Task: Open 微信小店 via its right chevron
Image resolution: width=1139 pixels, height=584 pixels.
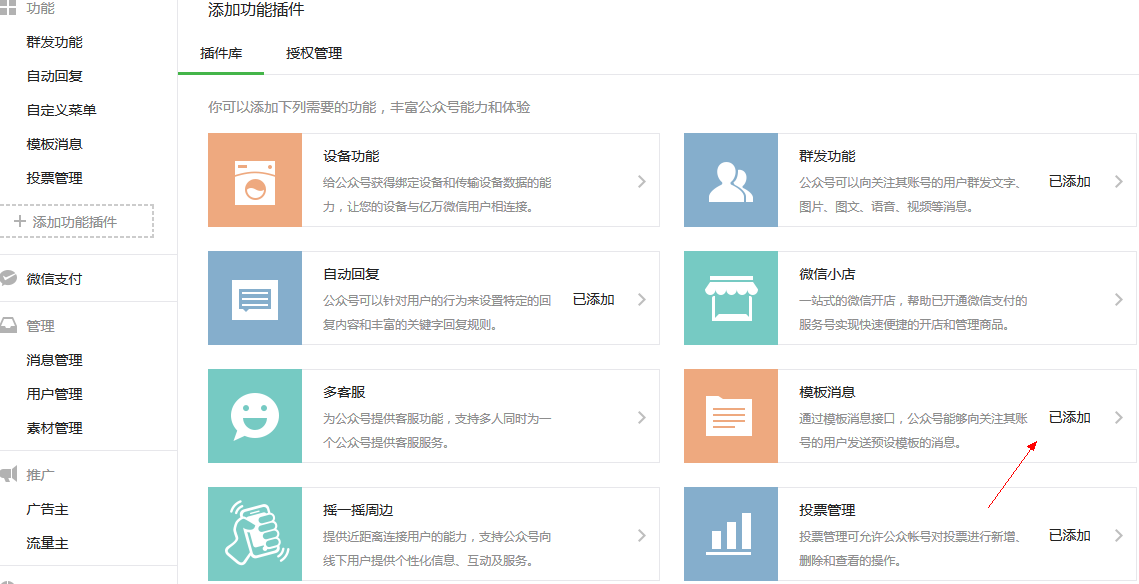Action: (x=1119, y=299)
